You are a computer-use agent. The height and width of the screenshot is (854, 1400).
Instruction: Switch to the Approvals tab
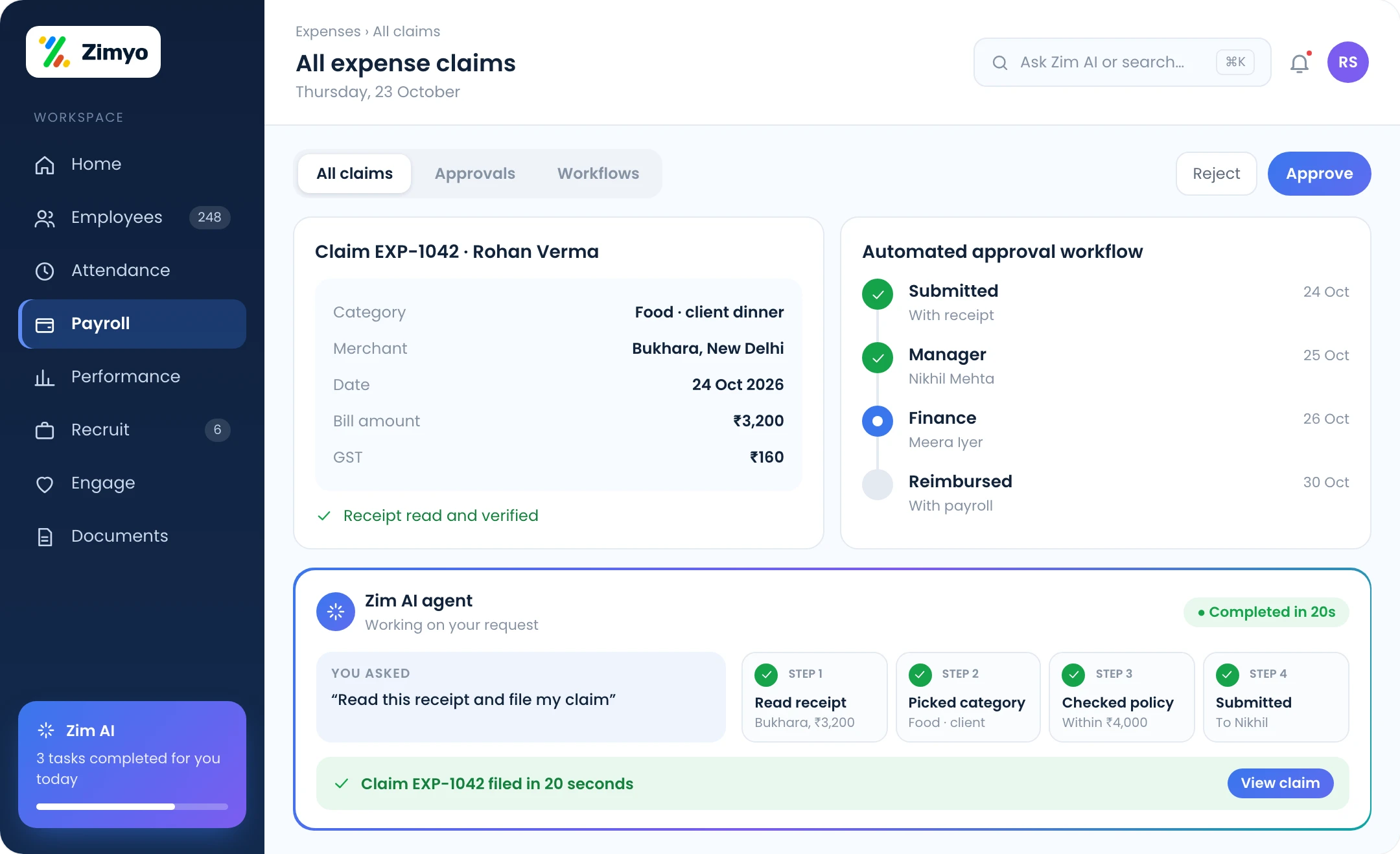[475, 174]
